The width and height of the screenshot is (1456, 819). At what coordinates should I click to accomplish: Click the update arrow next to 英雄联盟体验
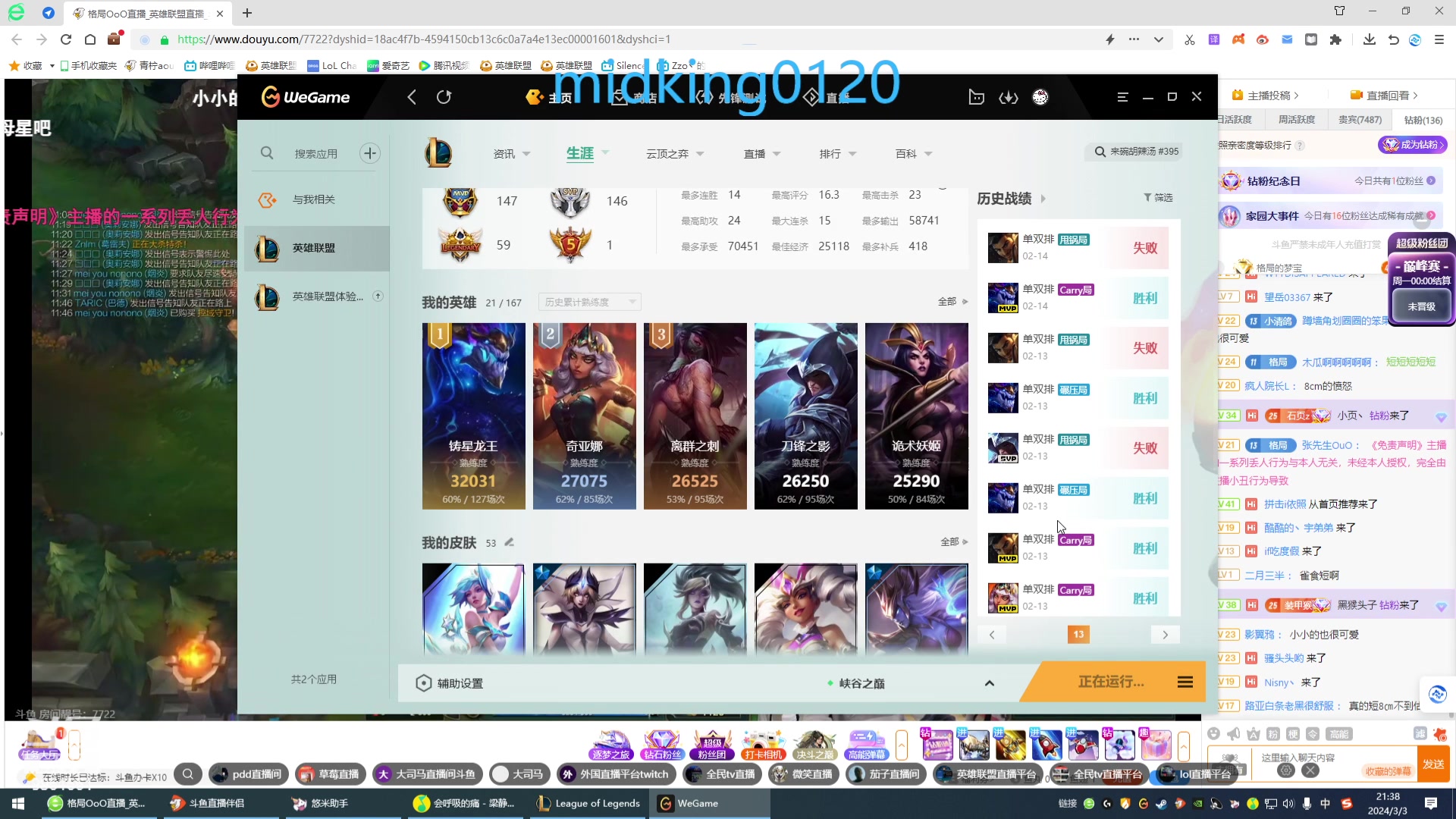[x=378, y=296]
